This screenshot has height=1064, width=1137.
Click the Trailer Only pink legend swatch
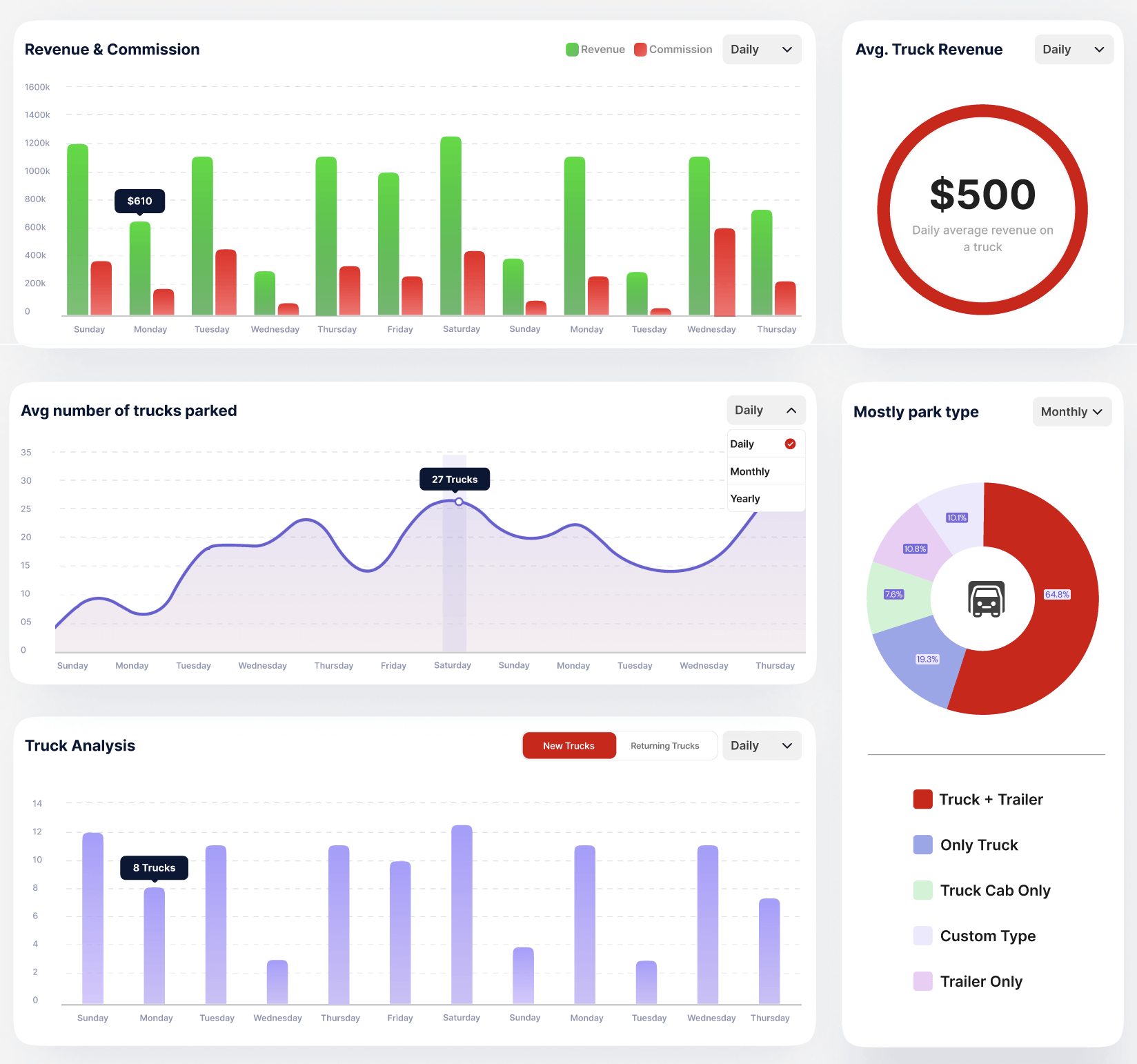[922, 981]
